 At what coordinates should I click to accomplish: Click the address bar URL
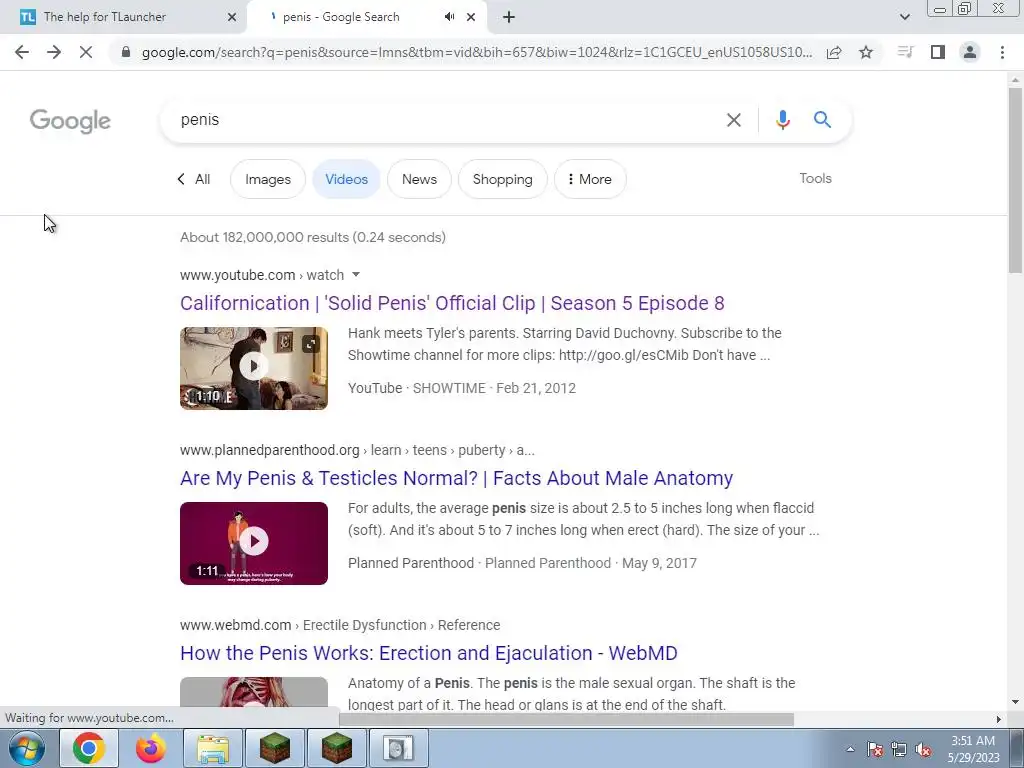(477, 52)
